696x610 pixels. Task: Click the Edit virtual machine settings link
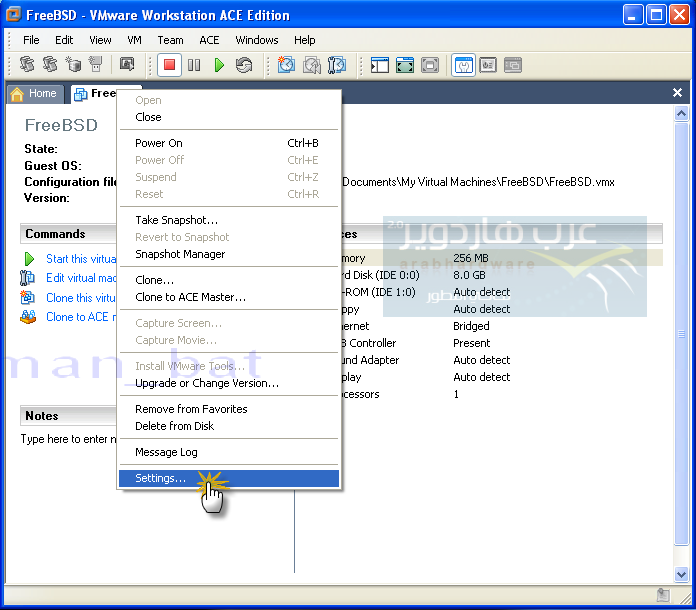(81, 278)
